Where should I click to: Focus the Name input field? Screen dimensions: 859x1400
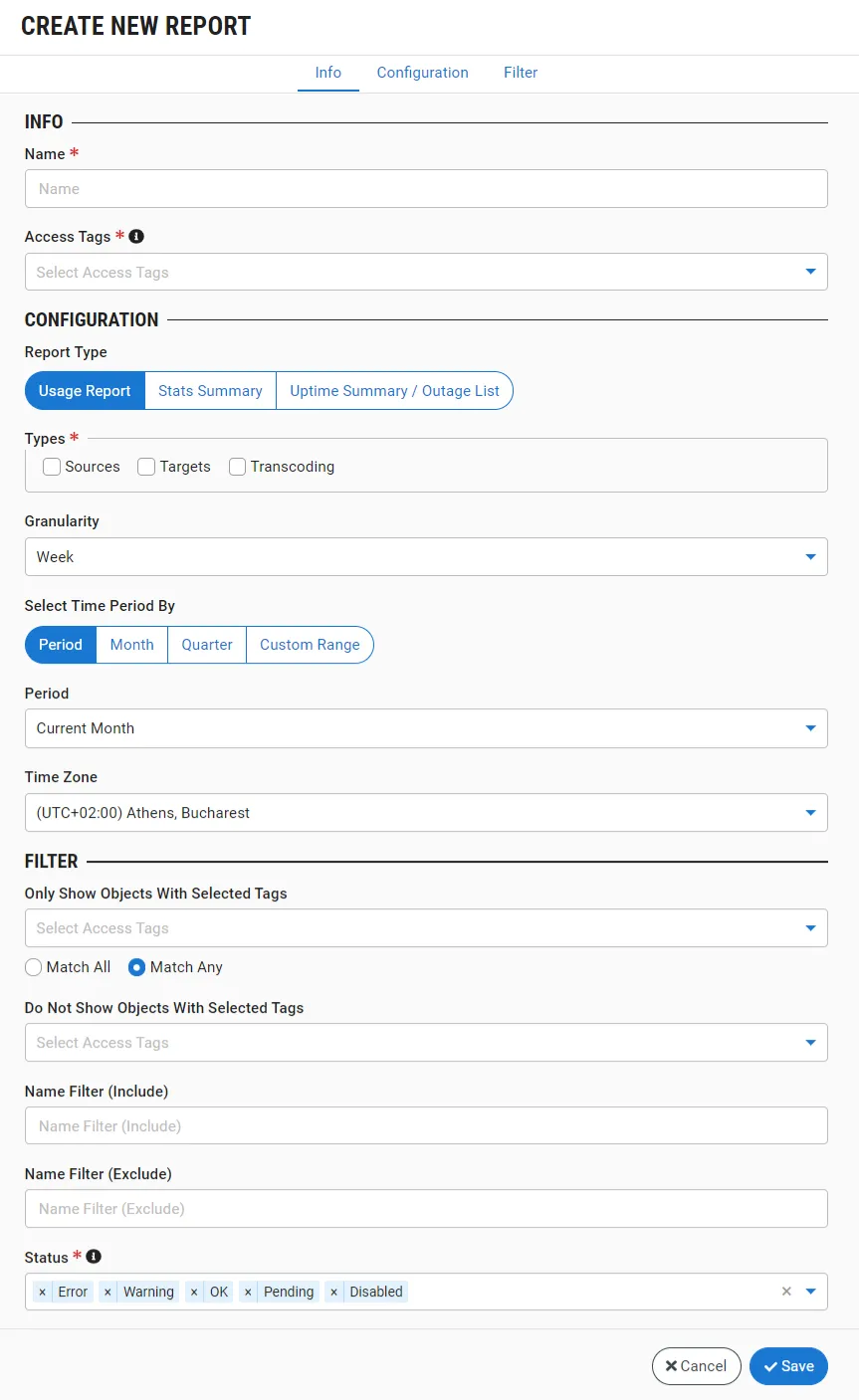coord(426,188)
